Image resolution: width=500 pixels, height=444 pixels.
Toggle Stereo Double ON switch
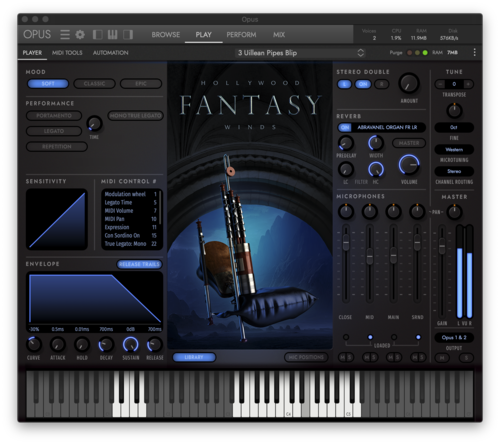(x=363, y=84)
